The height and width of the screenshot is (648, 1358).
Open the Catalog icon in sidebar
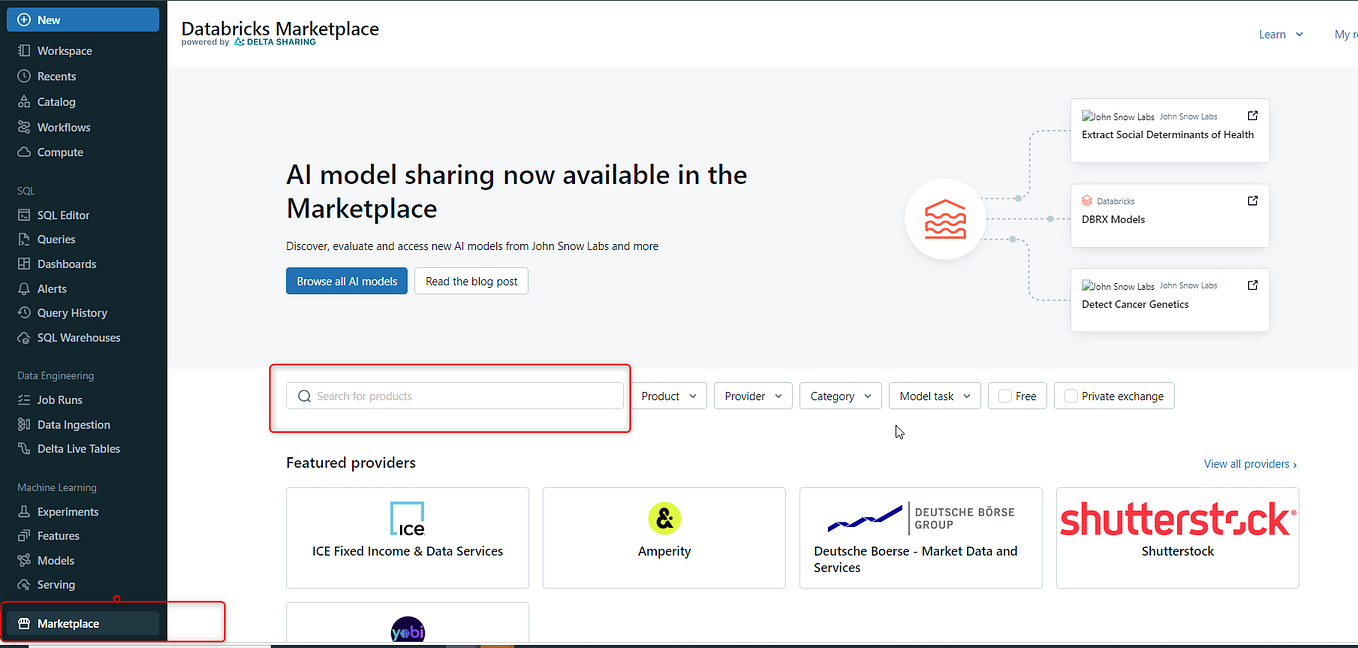24,102
